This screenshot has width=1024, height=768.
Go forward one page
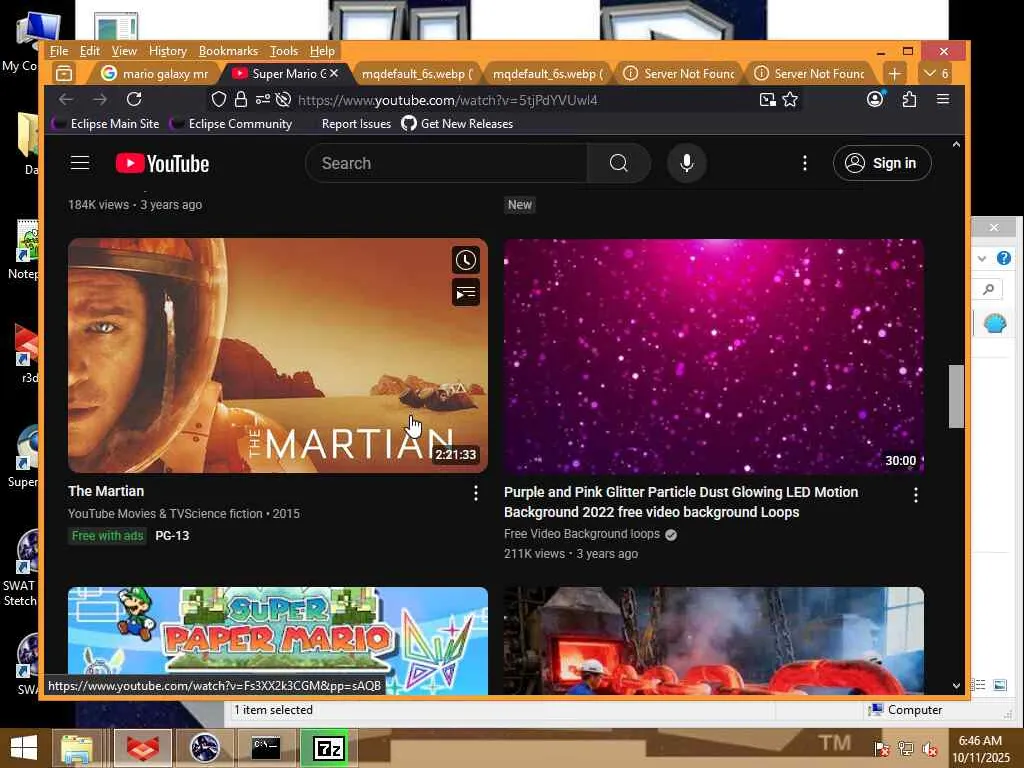point(100,99)
